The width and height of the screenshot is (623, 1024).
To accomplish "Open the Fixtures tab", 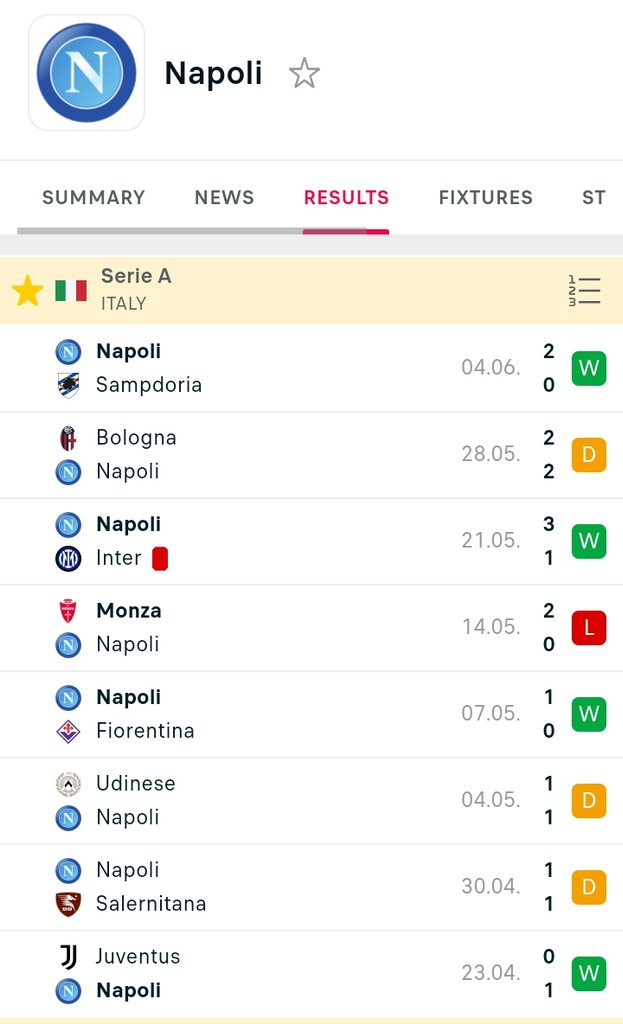I will click(x=486, y=197).
